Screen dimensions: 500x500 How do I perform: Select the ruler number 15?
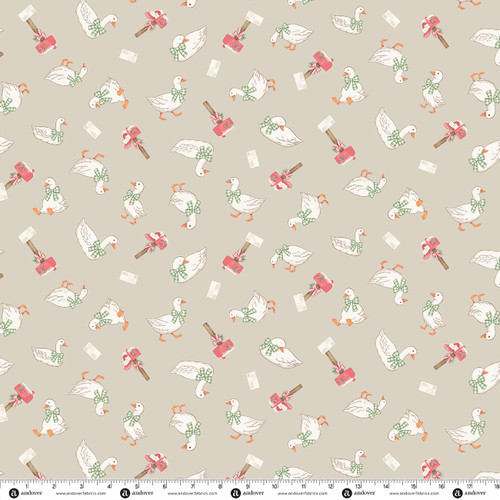[x=414, y=487]
